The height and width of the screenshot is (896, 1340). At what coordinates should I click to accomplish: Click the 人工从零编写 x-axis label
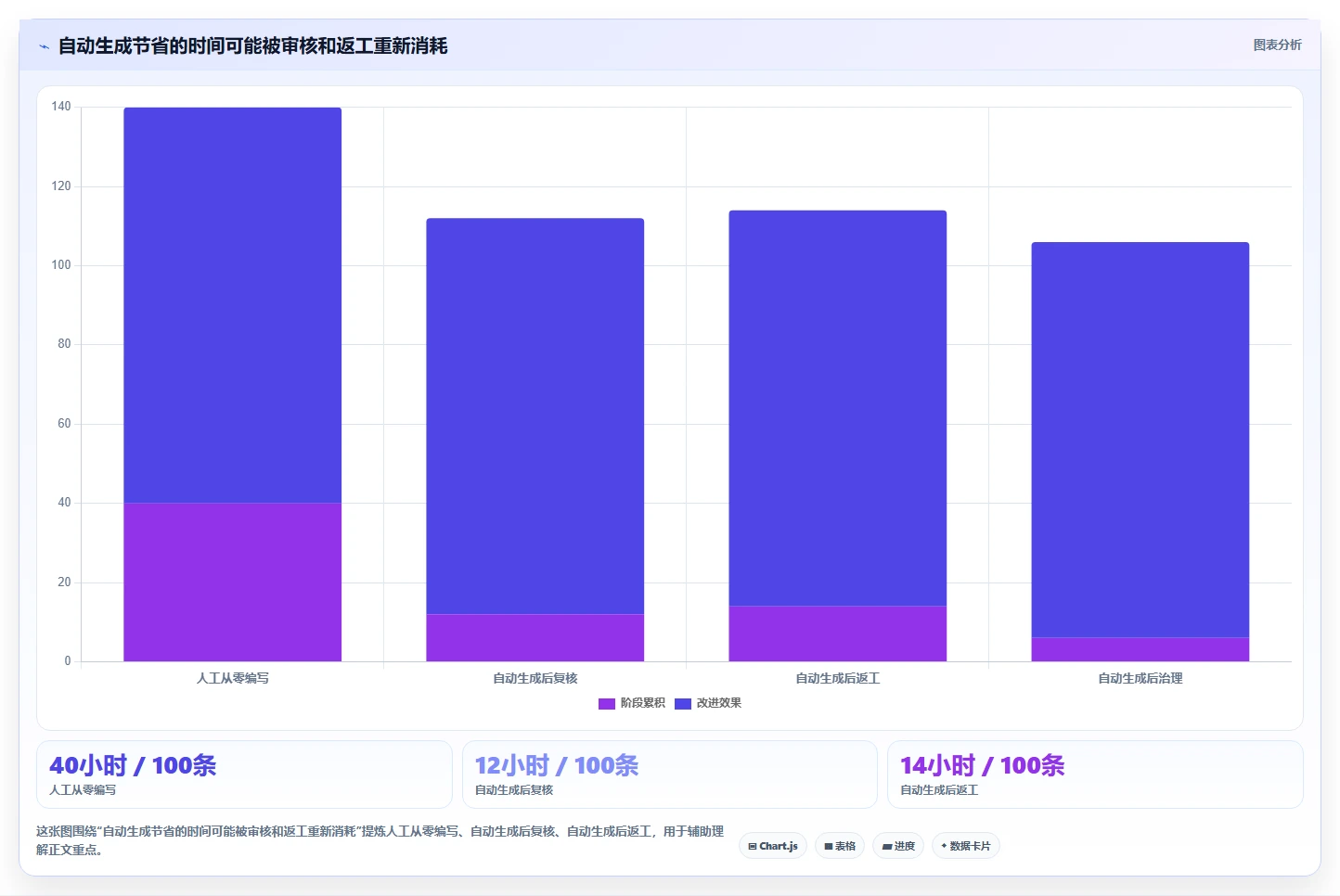coord(233,678)
